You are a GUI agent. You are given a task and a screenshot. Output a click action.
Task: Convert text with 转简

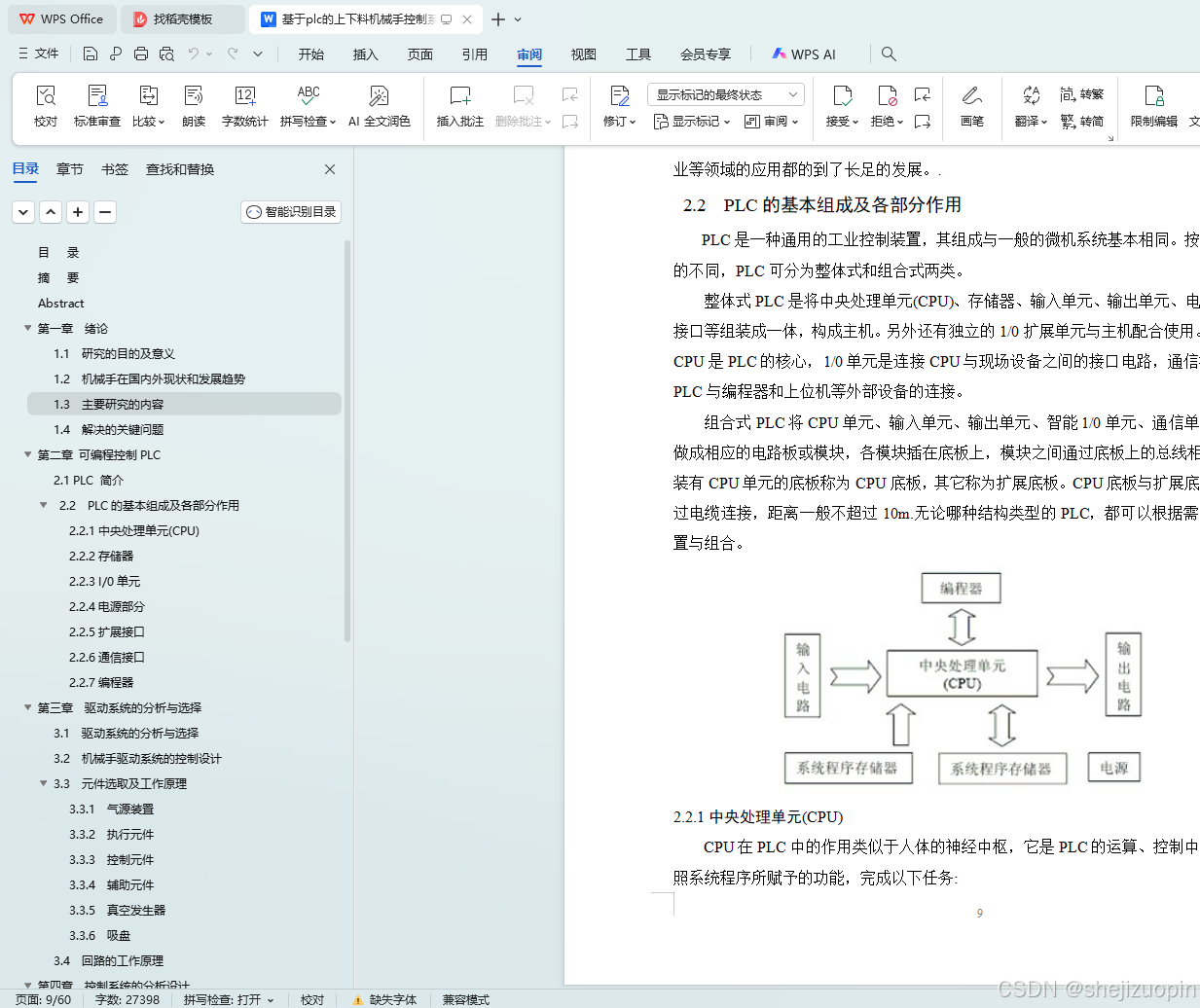click(1081, 122)
